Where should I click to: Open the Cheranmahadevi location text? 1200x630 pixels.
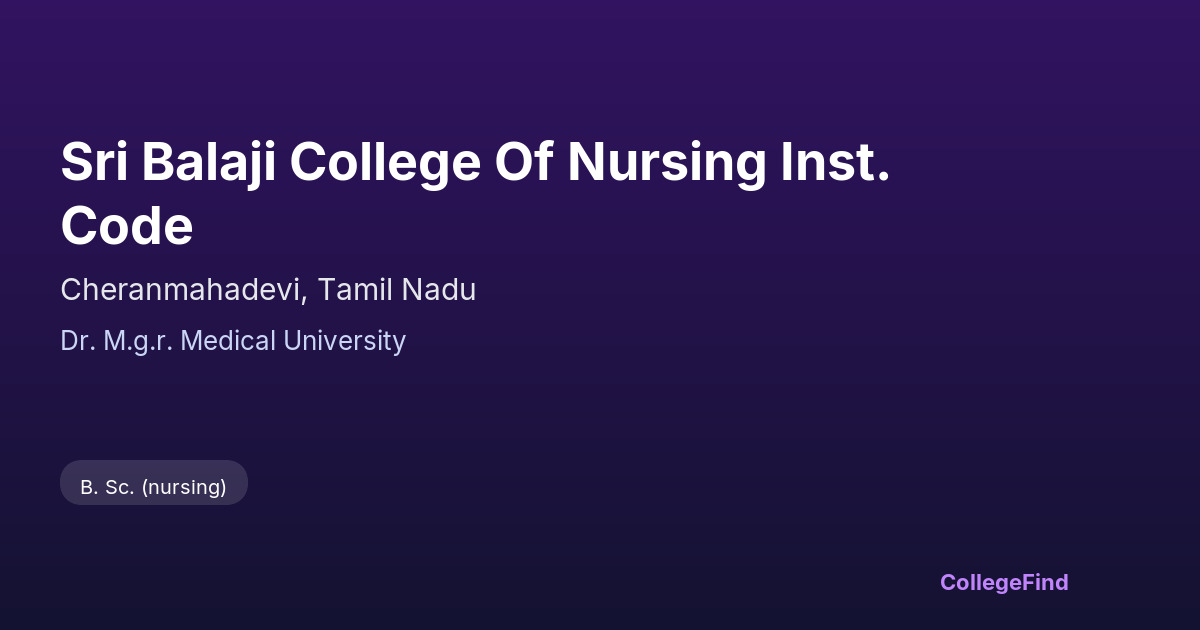coord(183,290)
